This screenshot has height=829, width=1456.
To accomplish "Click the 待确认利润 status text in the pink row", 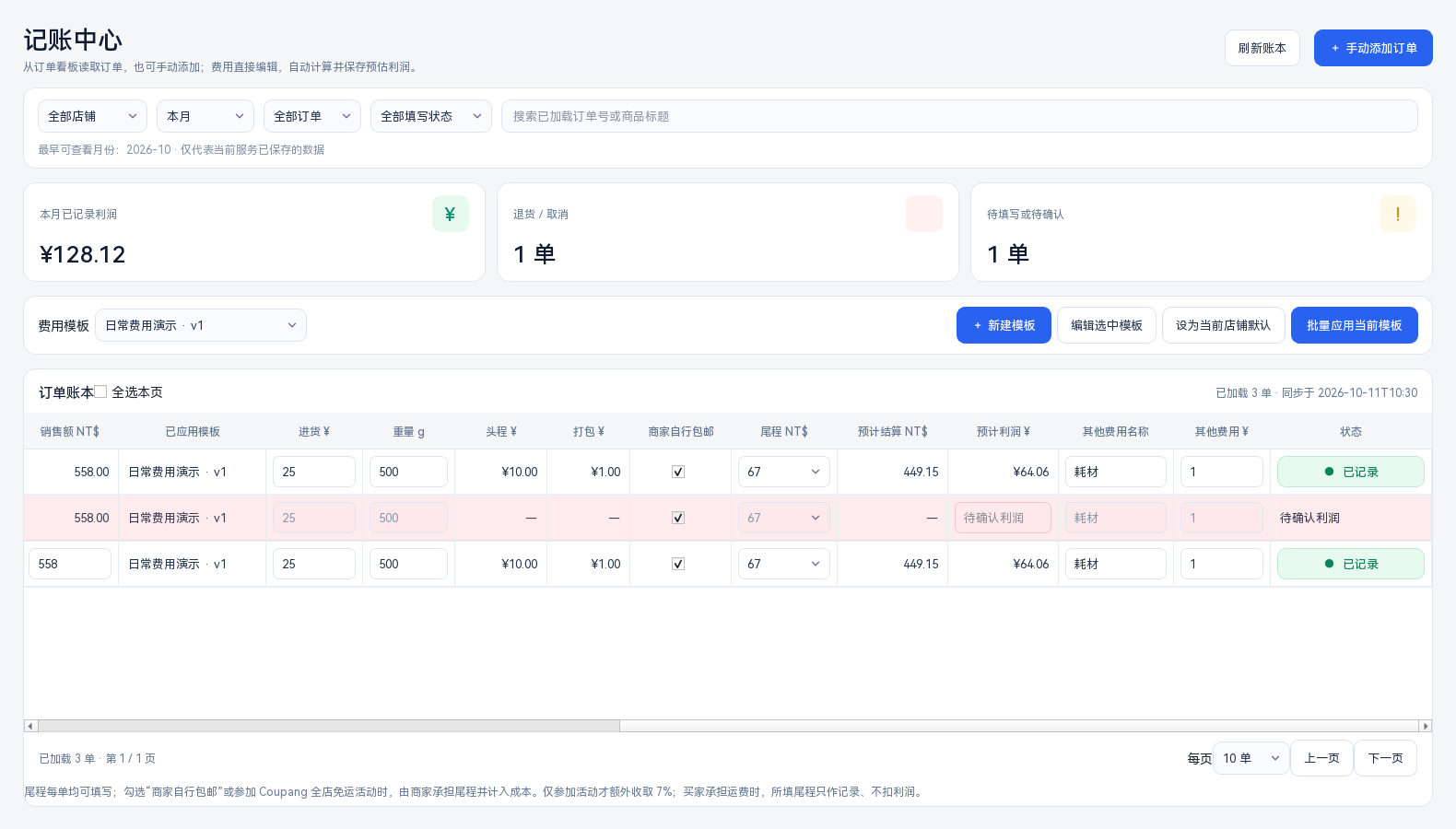I will tap(1309, 518).
